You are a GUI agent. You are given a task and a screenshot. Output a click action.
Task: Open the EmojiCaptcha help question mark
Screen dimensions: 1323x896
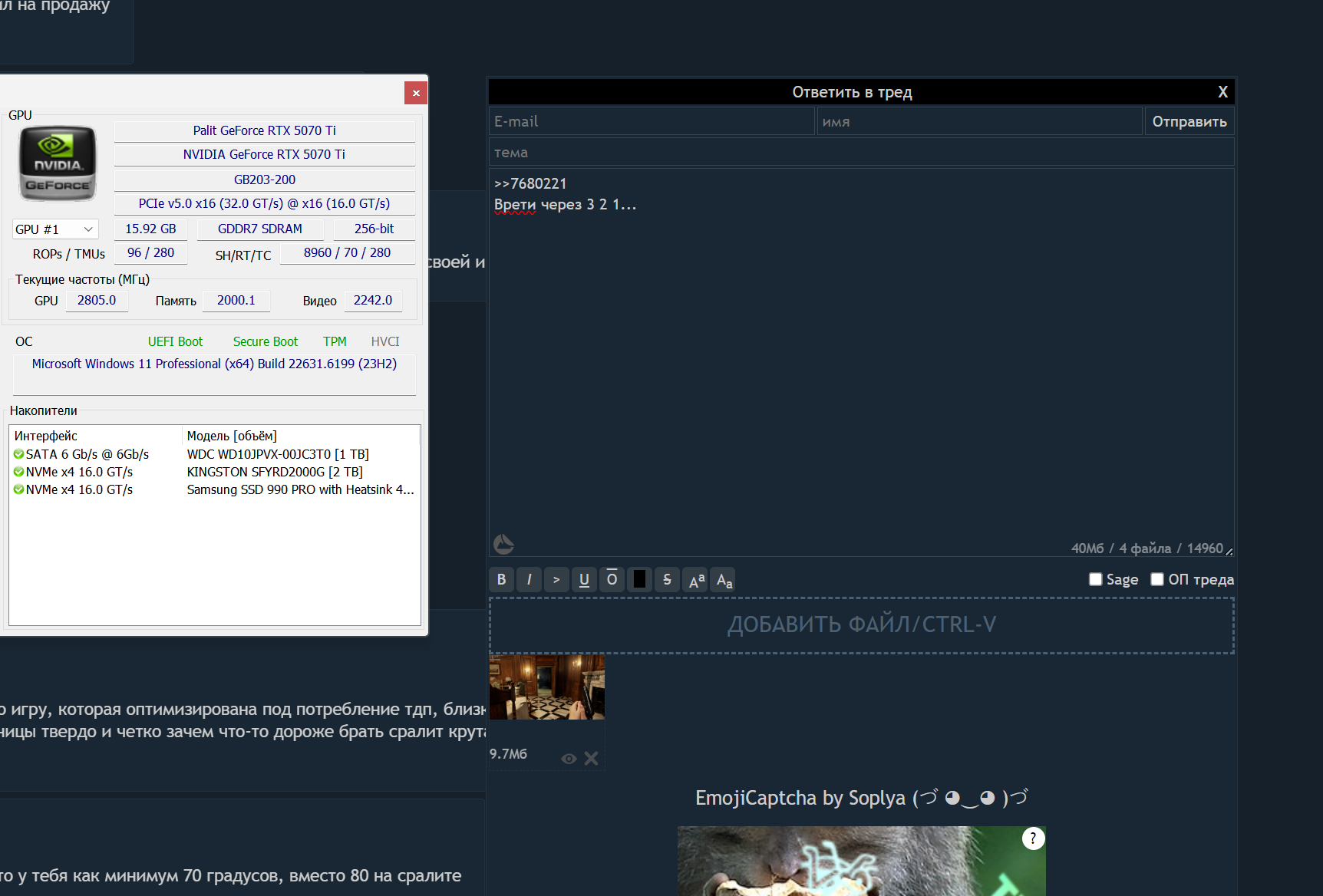(1033, 838)
